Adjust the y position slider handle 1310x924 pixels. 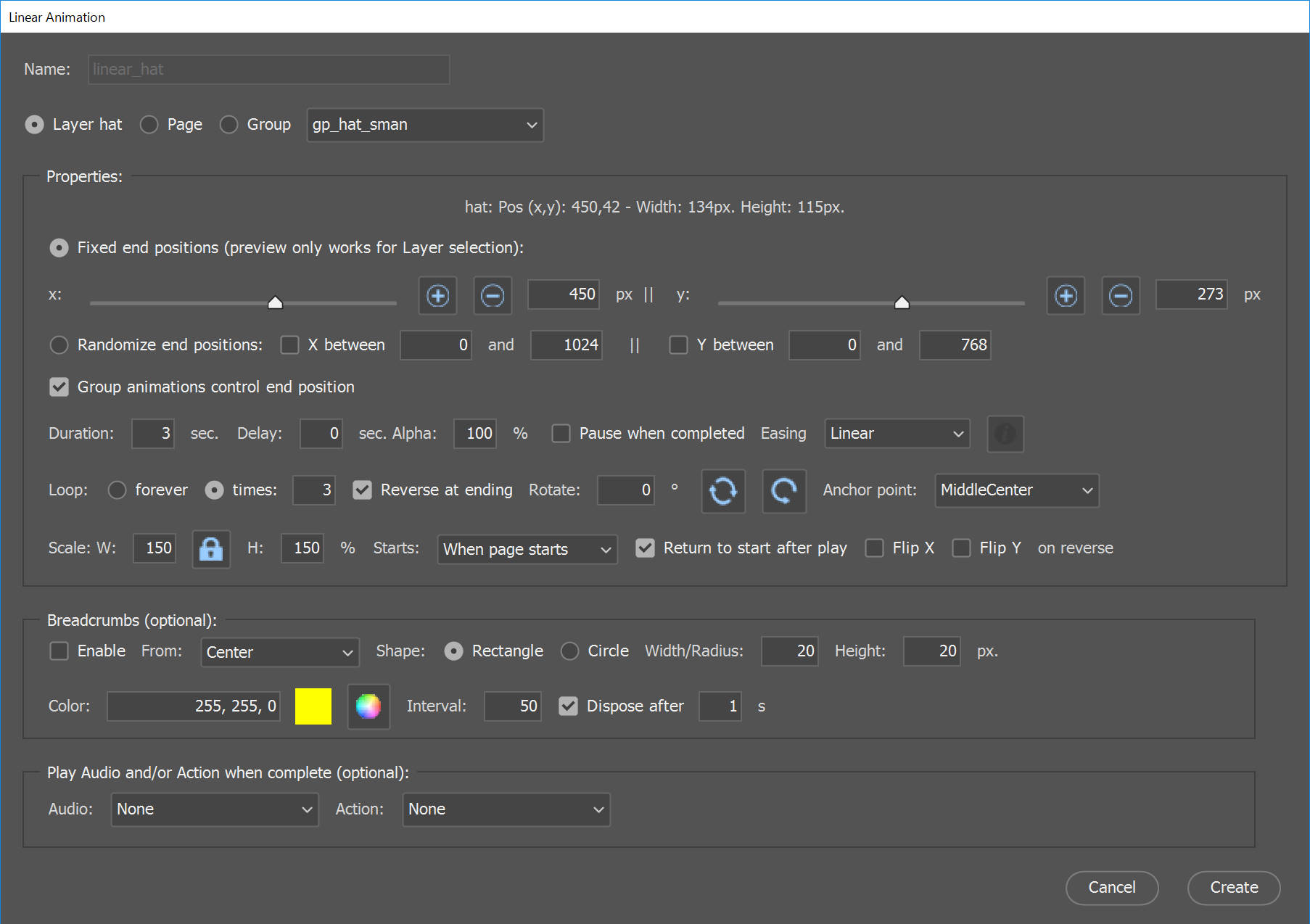pos(902,302)
